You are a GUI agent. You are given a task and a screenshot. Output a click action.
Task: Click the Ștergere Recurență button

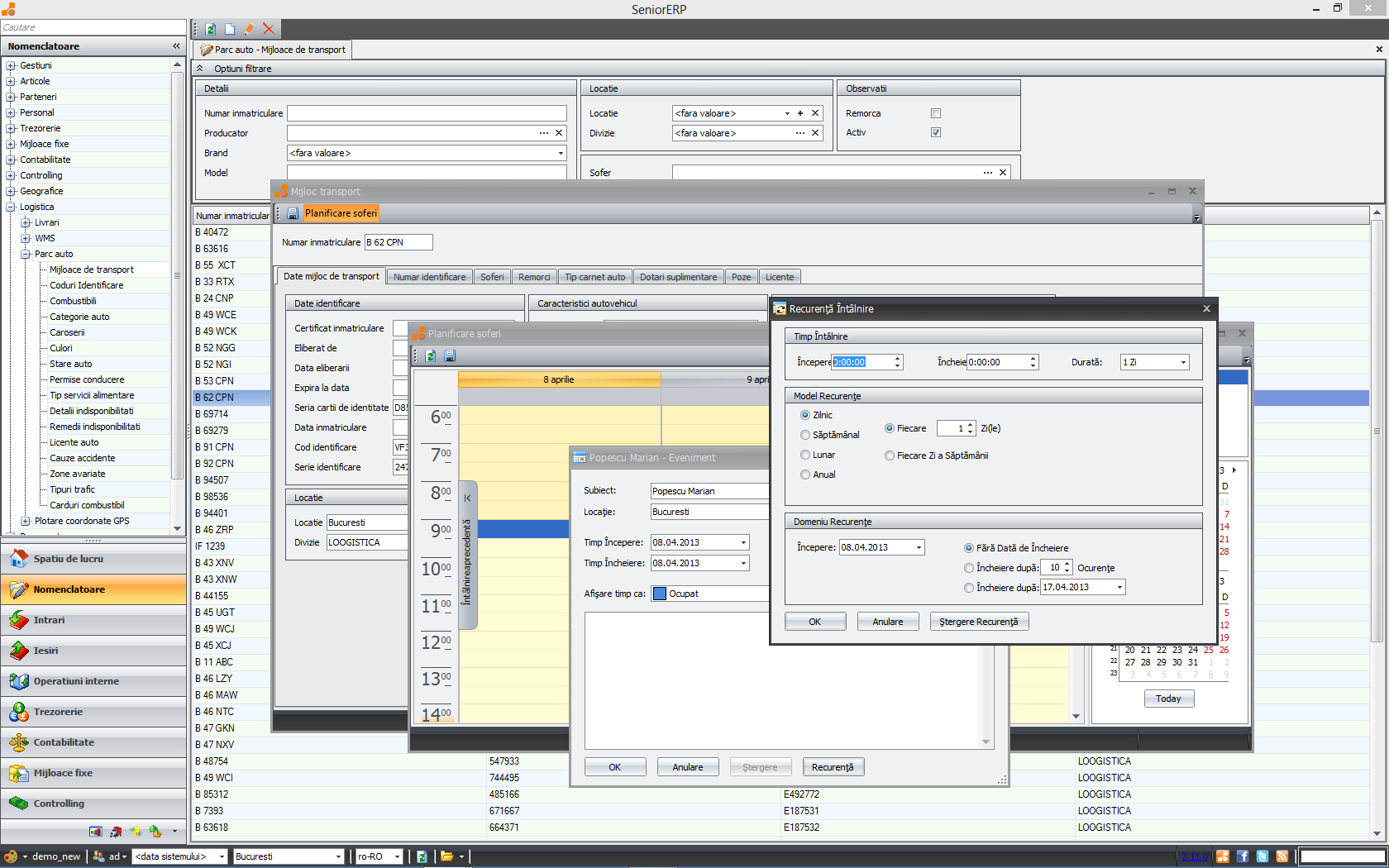[x=979, y=622]
